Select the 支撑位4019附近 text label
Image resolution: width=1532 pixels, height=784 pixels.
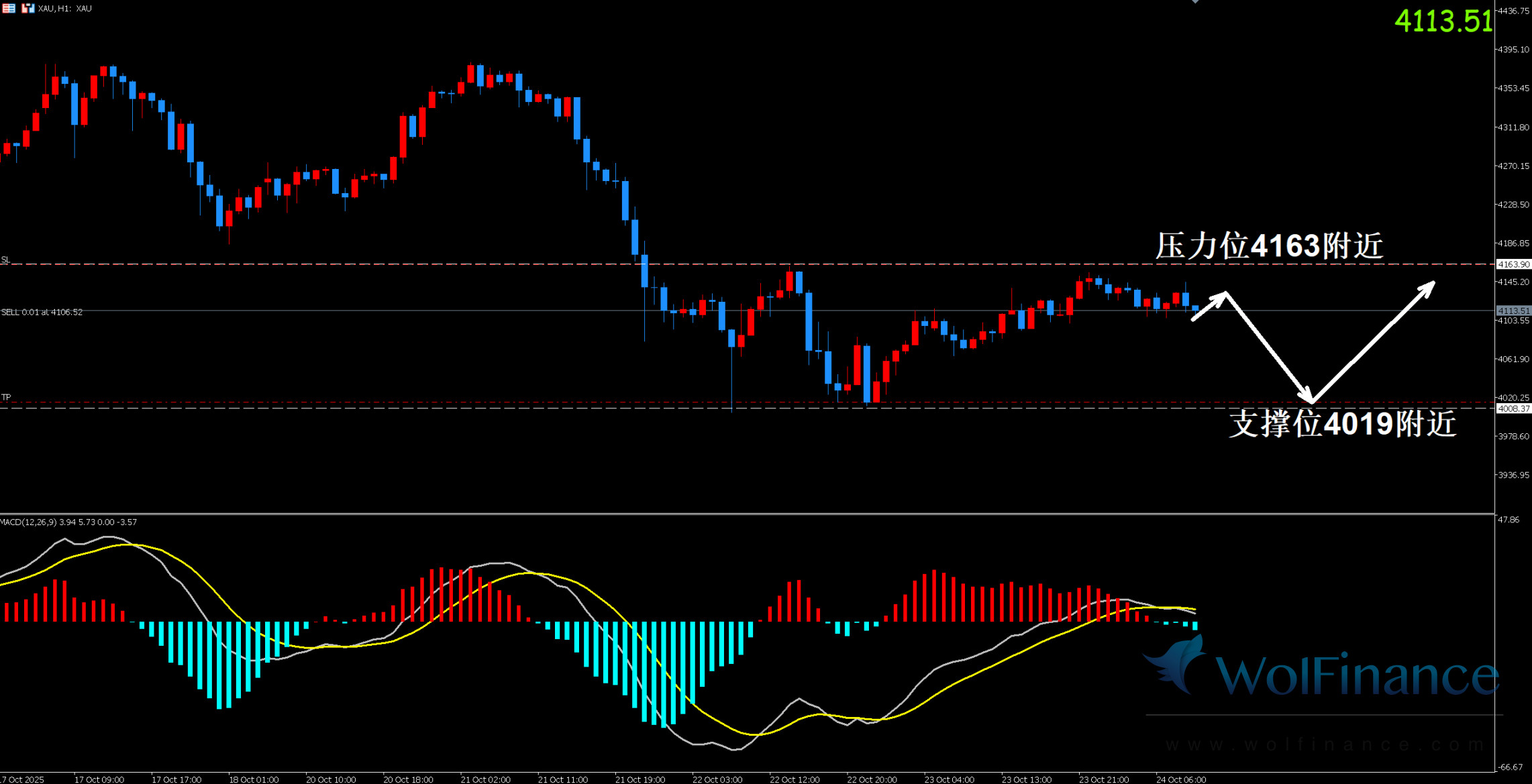click(1342, 424)
